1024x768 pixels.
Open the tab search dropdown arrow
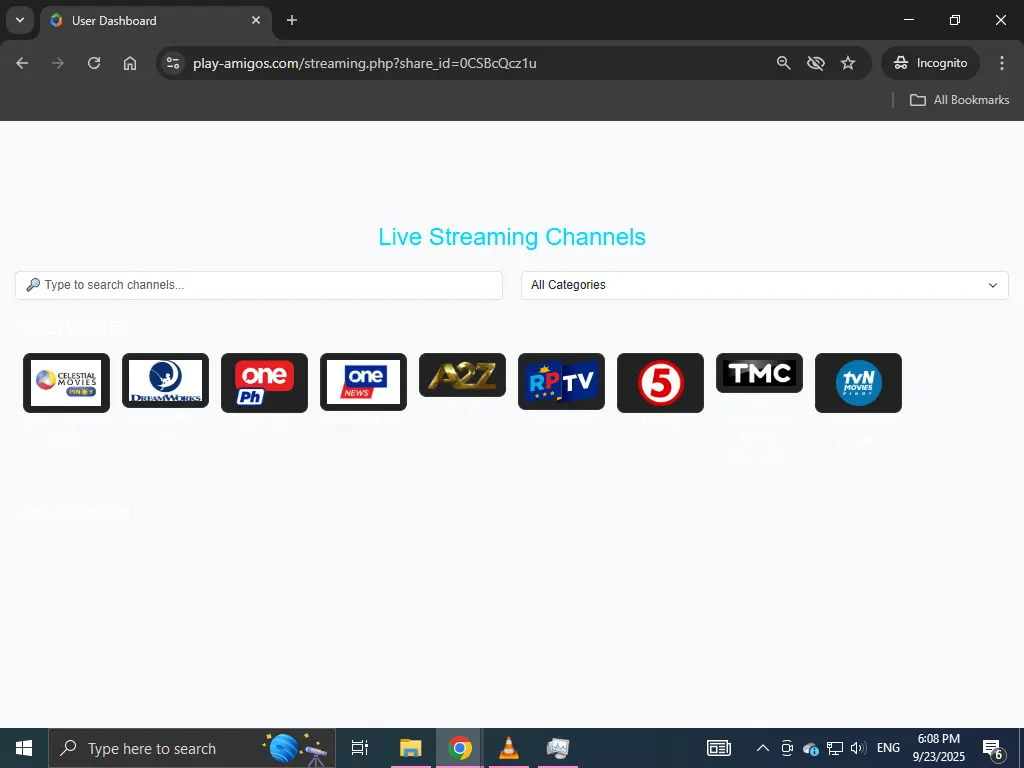[x=20, y=20]
